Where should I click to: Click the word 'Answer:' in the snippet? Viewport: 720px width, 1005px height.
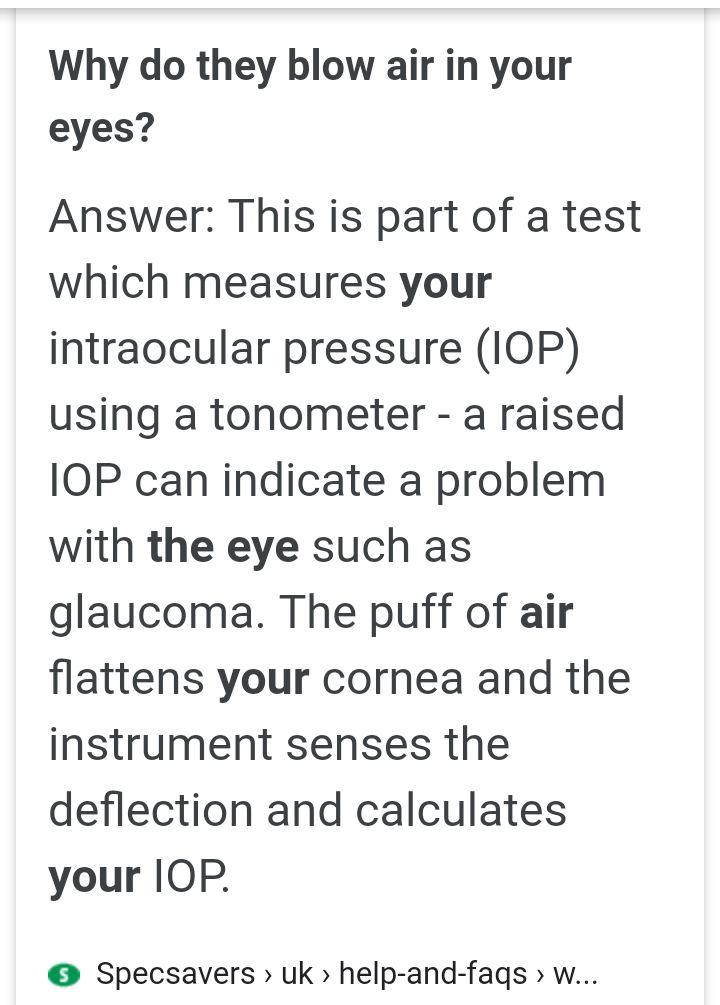tap(131, 216)
